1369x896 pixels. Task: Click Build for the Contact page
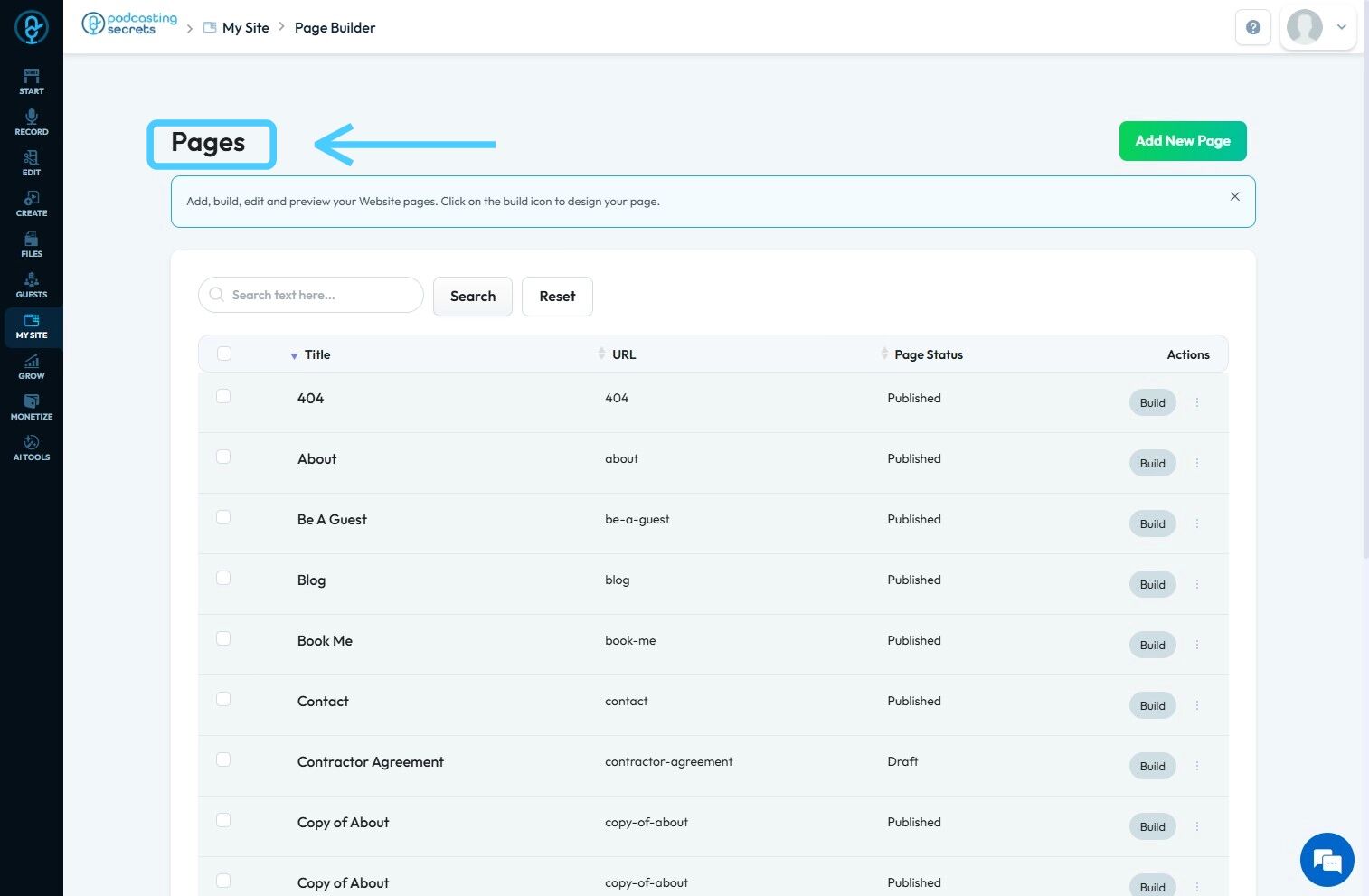click(x=1152, y=705)
